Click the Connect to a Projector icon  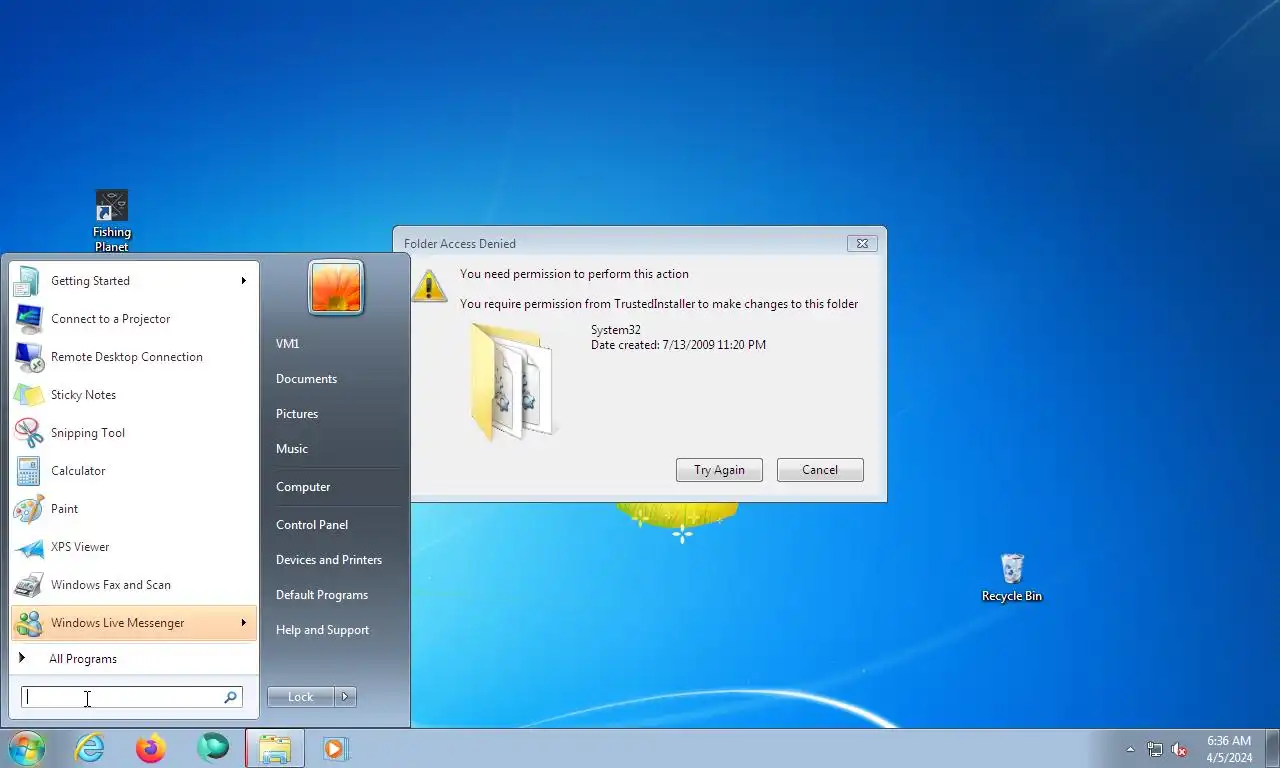click(x=28, y=319)
